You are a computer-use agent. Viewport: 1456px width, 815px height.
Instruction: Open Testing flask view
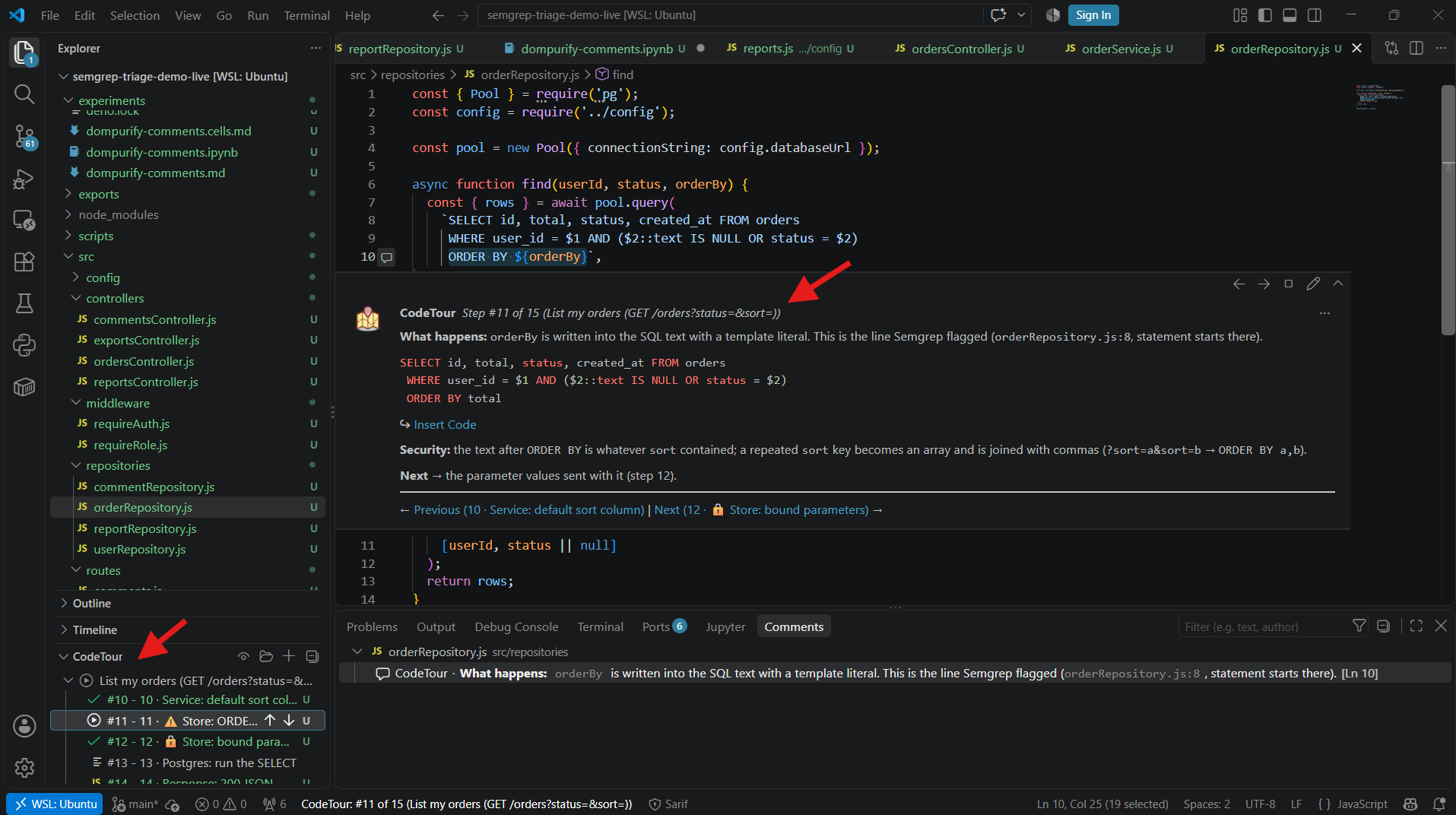click(x=24, y=303)
